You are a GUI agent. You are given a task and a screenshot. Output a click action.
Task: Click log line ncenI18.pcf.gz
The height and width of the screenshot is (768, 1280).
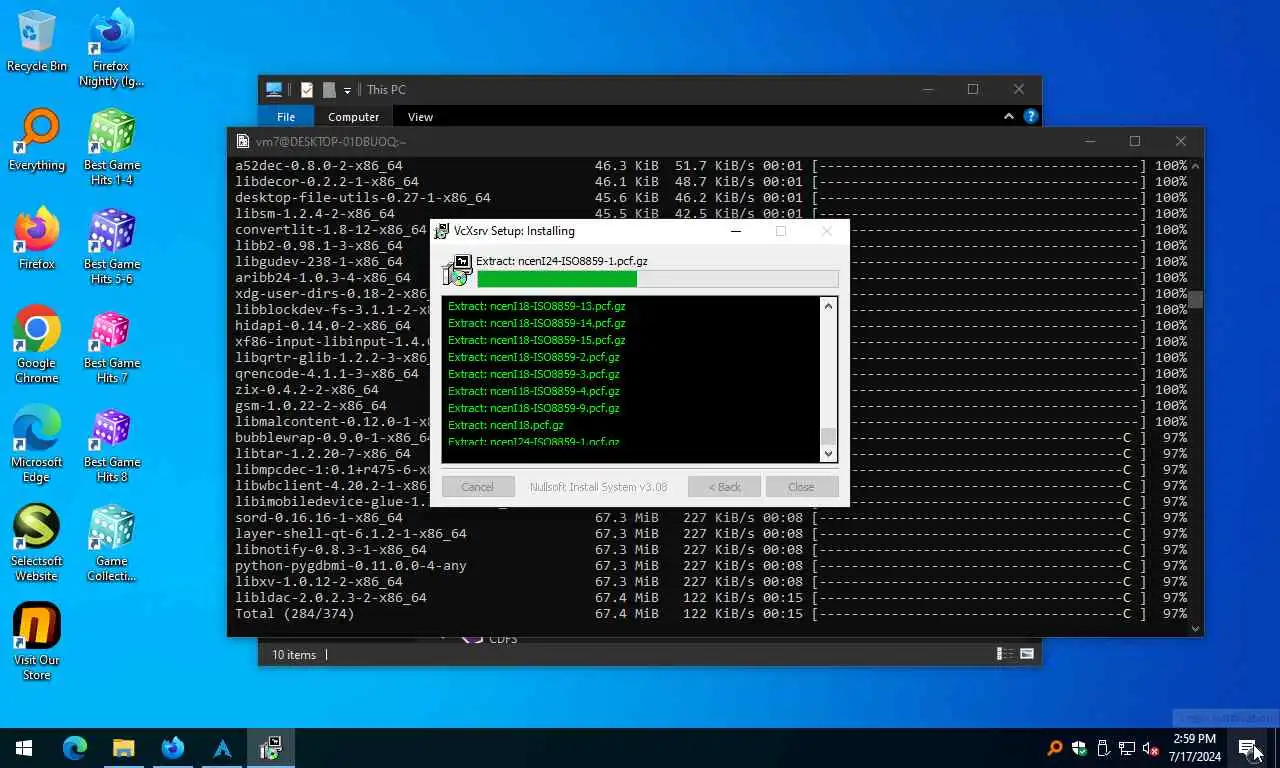[505, 425]
